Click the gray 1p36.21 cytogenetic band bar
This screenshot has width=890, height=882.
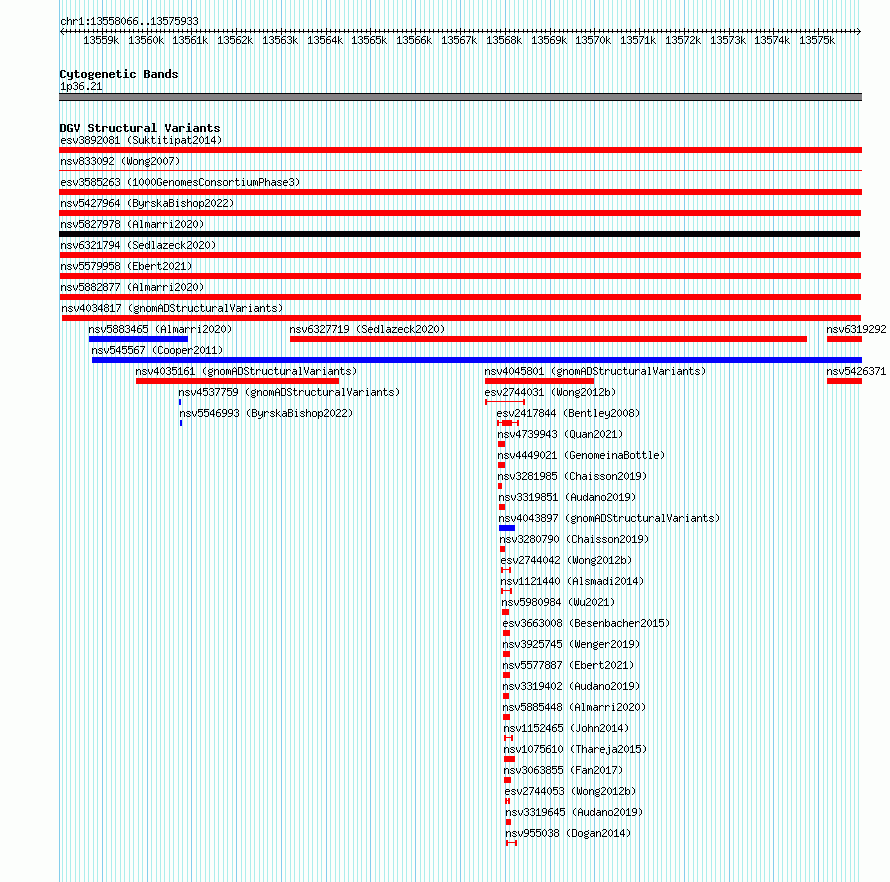460,97
